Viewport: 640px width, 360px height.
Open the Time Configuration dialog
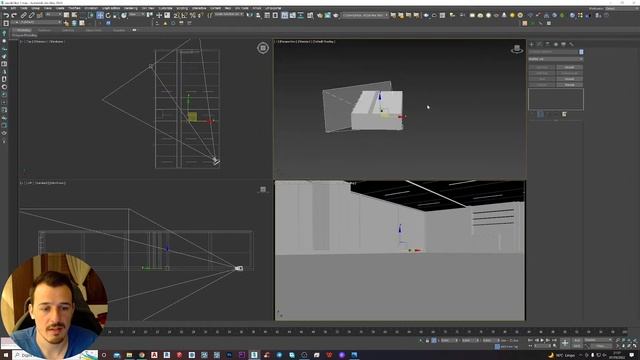pyautogui.click(x=555, y=346)
